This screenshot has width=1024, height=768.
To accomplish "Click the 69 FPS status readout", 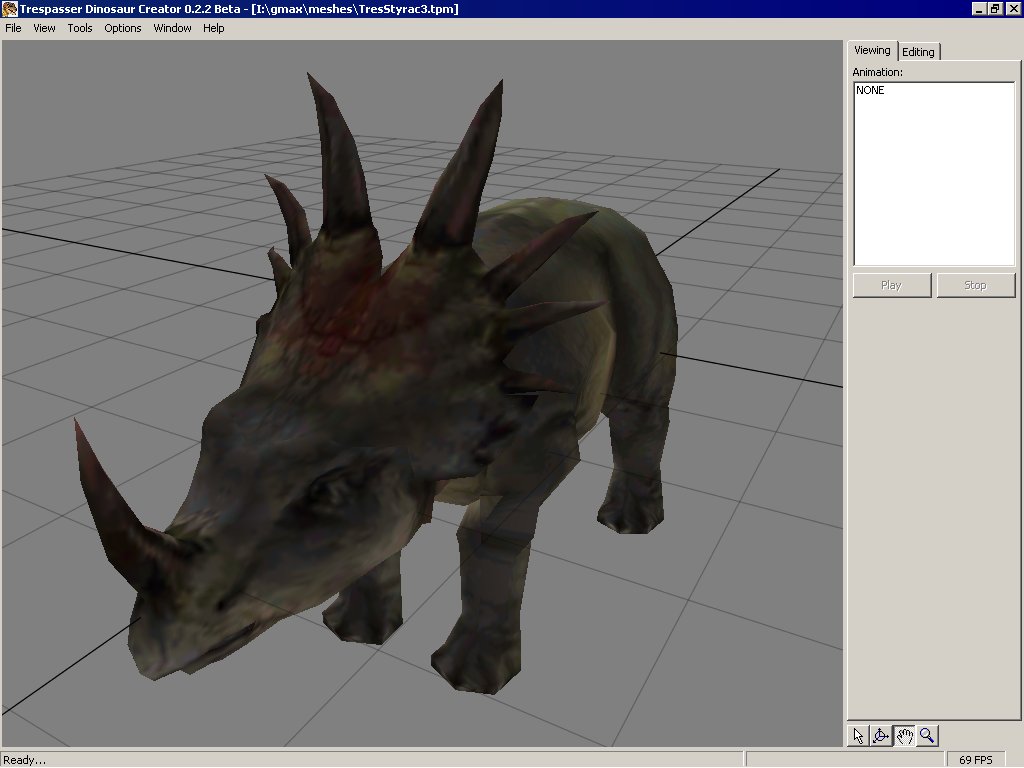I will [976, 760].
